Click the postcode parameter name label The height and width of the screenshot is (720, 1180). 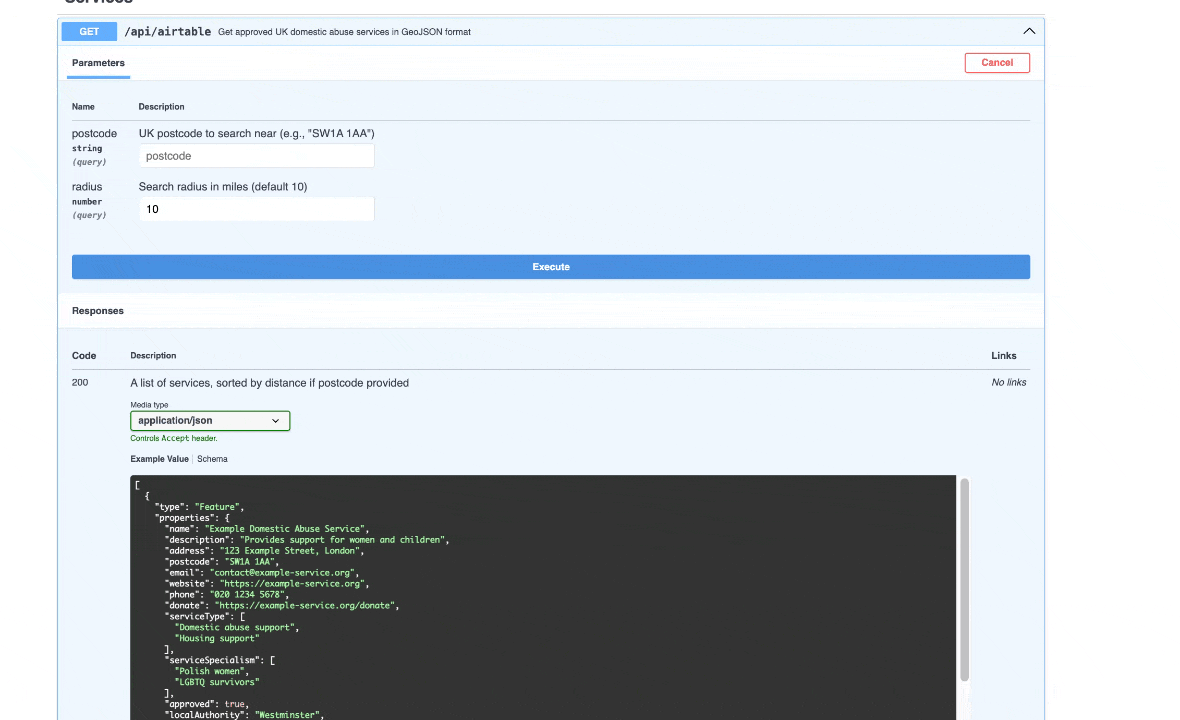coord(94,134)
